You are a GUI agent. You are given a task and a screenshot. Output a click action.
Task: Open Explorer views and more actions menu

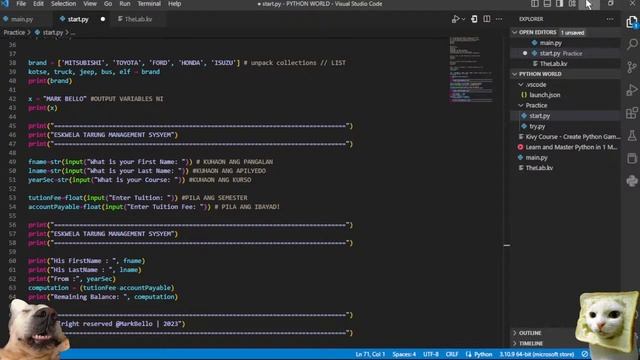coord(610,19)
